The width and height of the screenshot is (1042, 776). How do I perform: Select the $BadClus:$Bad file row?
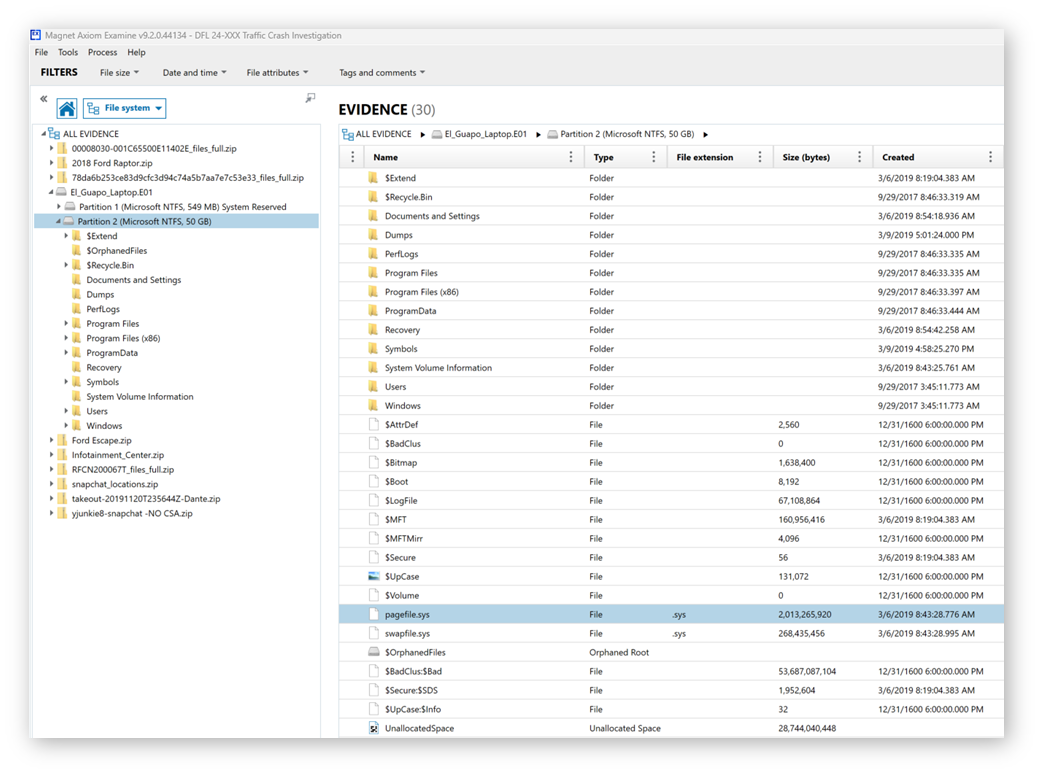click(x=671, y=672)
